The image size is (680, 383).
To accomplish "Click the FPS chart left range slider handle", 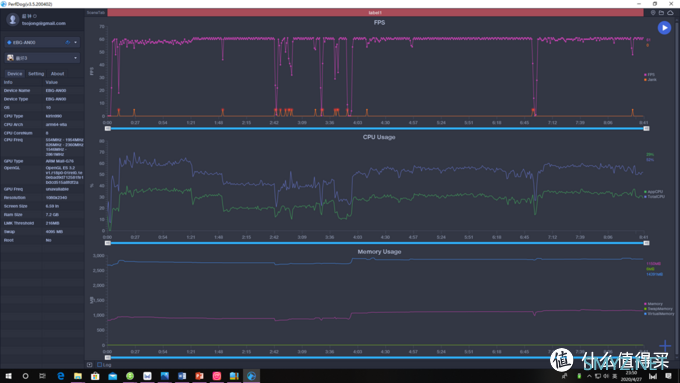I will pos(108,128).
